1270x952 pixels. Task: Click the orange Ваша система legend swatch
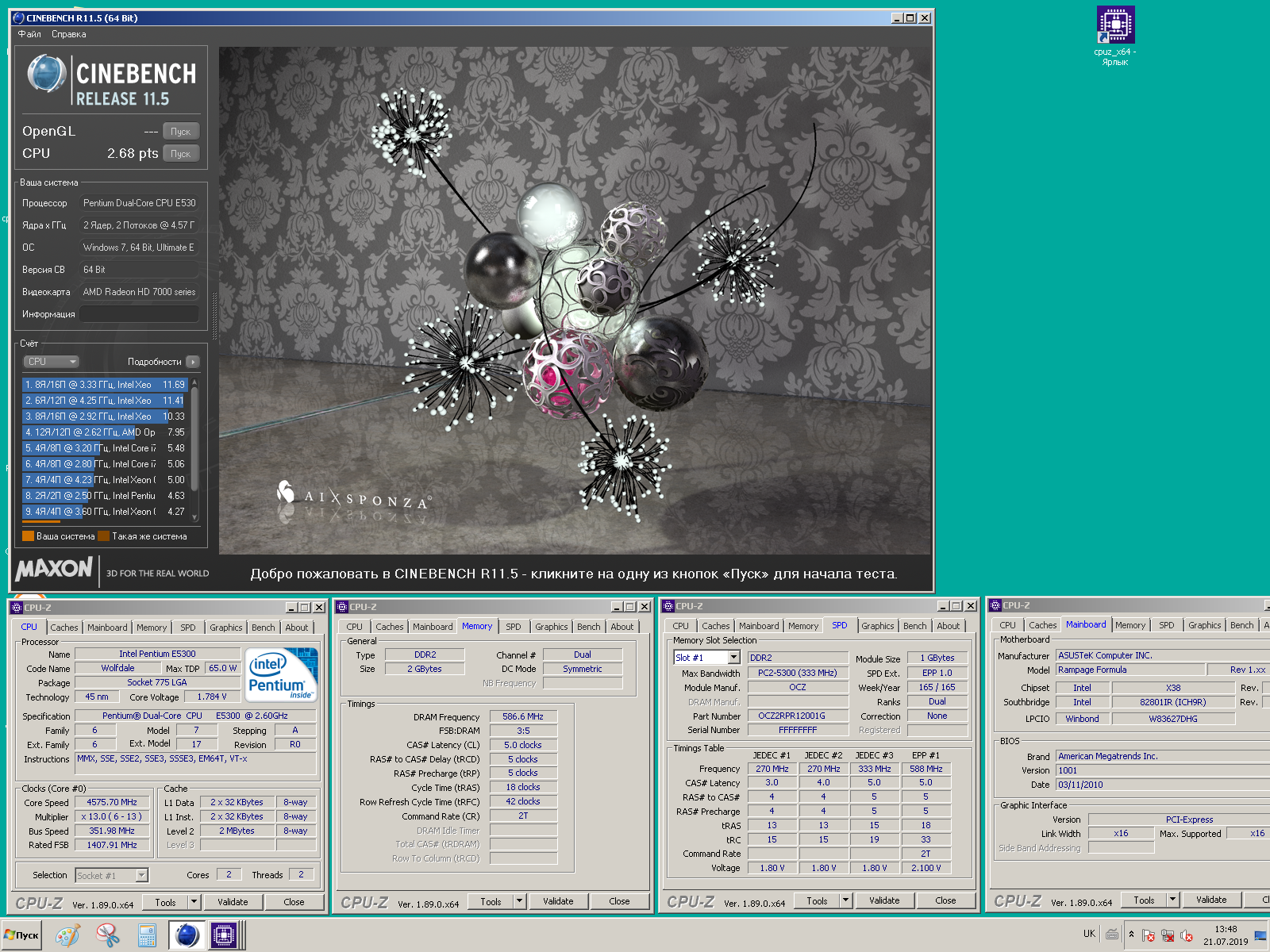point(28,536)
